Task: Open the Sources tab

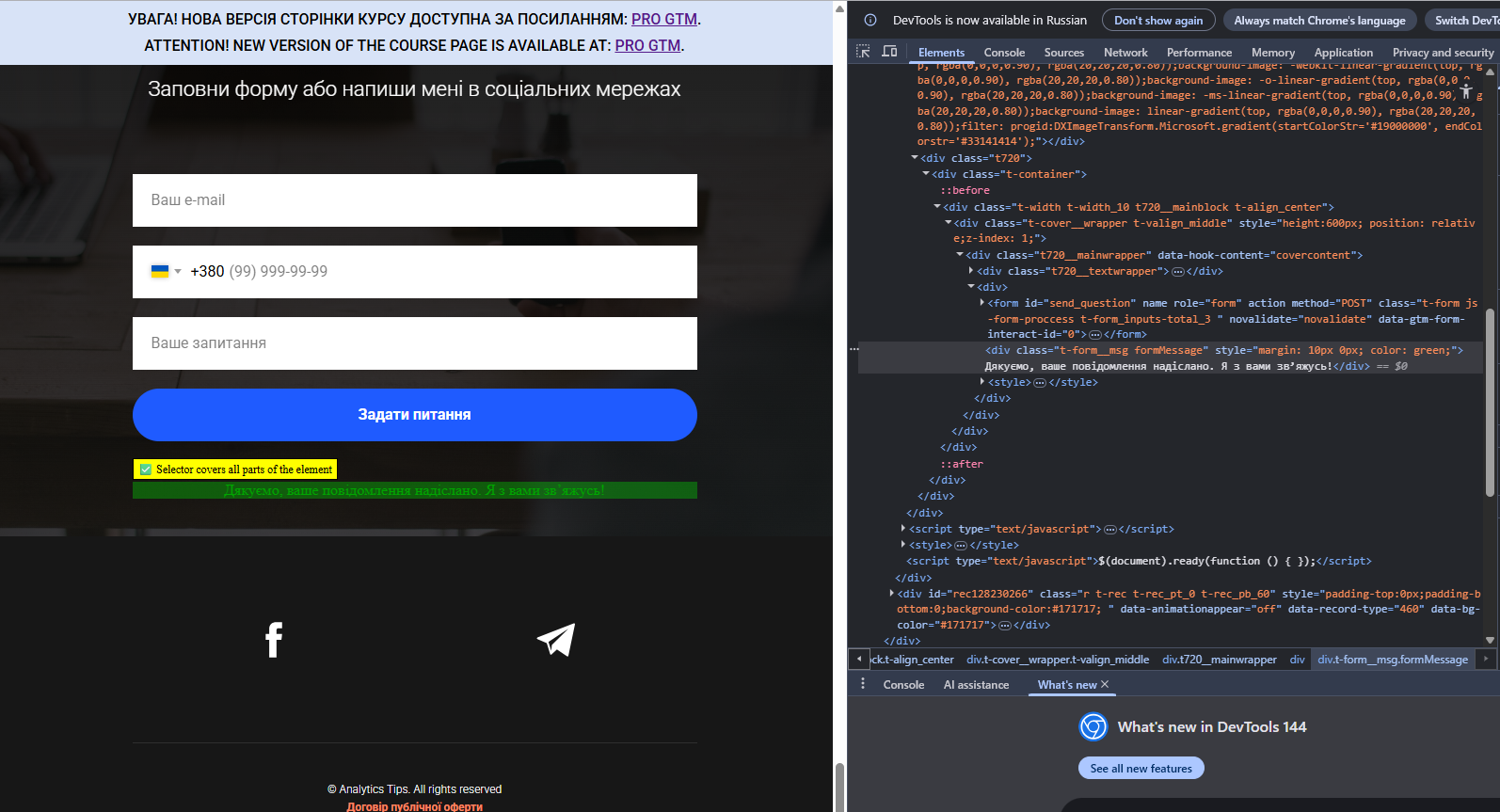Action: point(1064,53)
